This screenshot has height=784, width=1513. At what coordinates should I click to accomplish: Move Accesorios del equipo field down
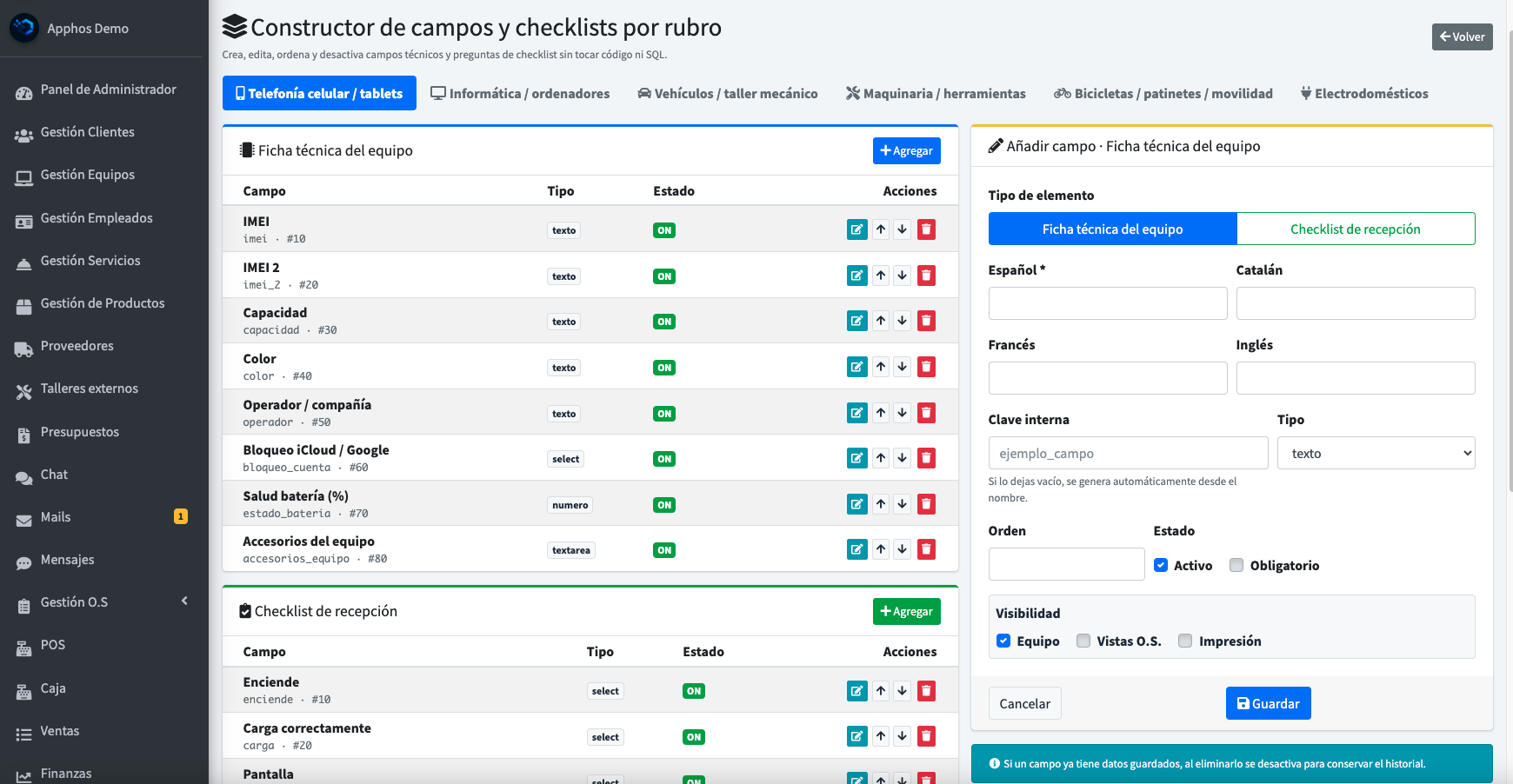tap(903, 549)
